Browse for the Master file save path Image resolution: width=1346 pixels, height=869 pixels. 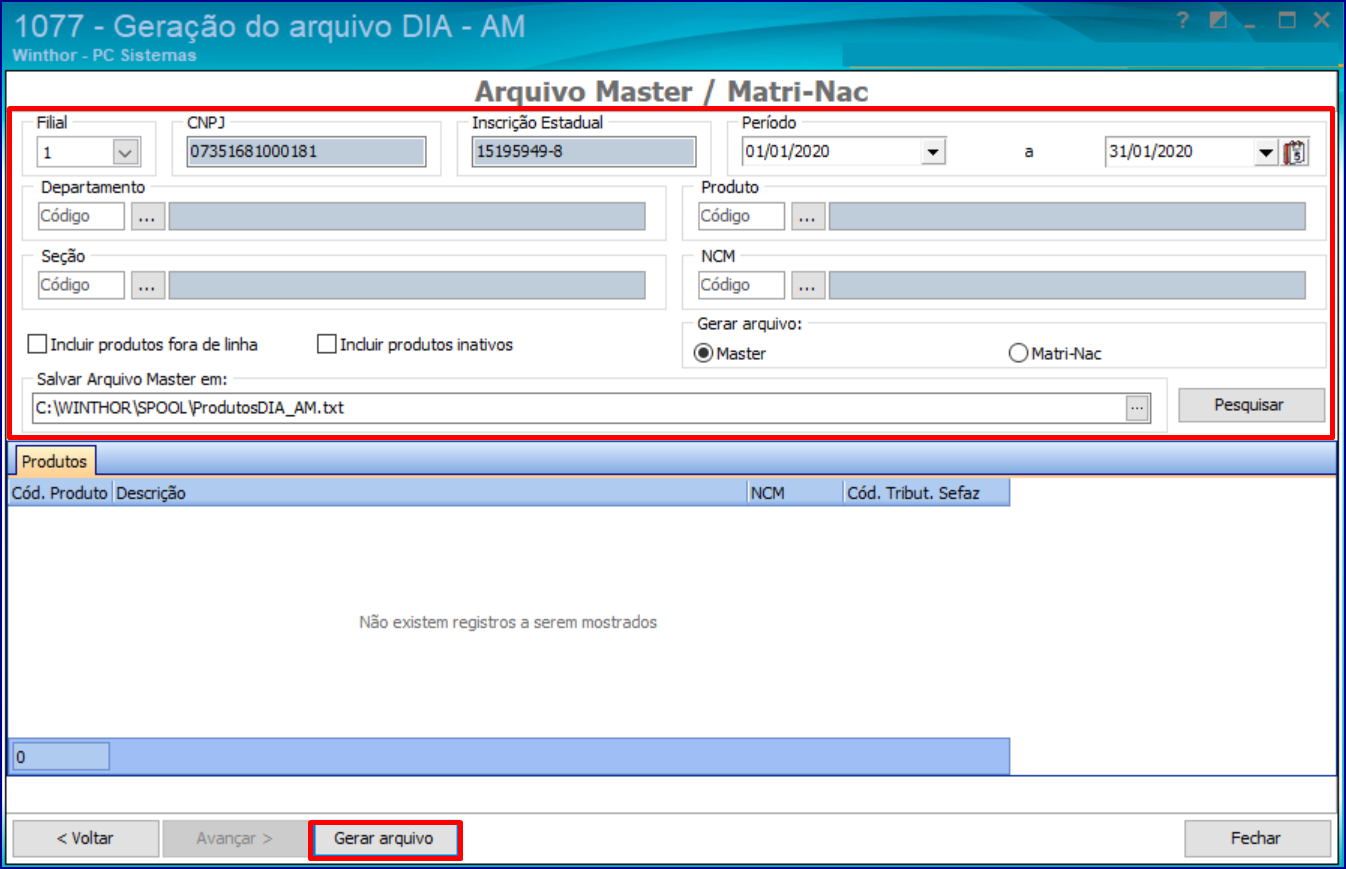pyautogui.click(x=1137, y=407)
